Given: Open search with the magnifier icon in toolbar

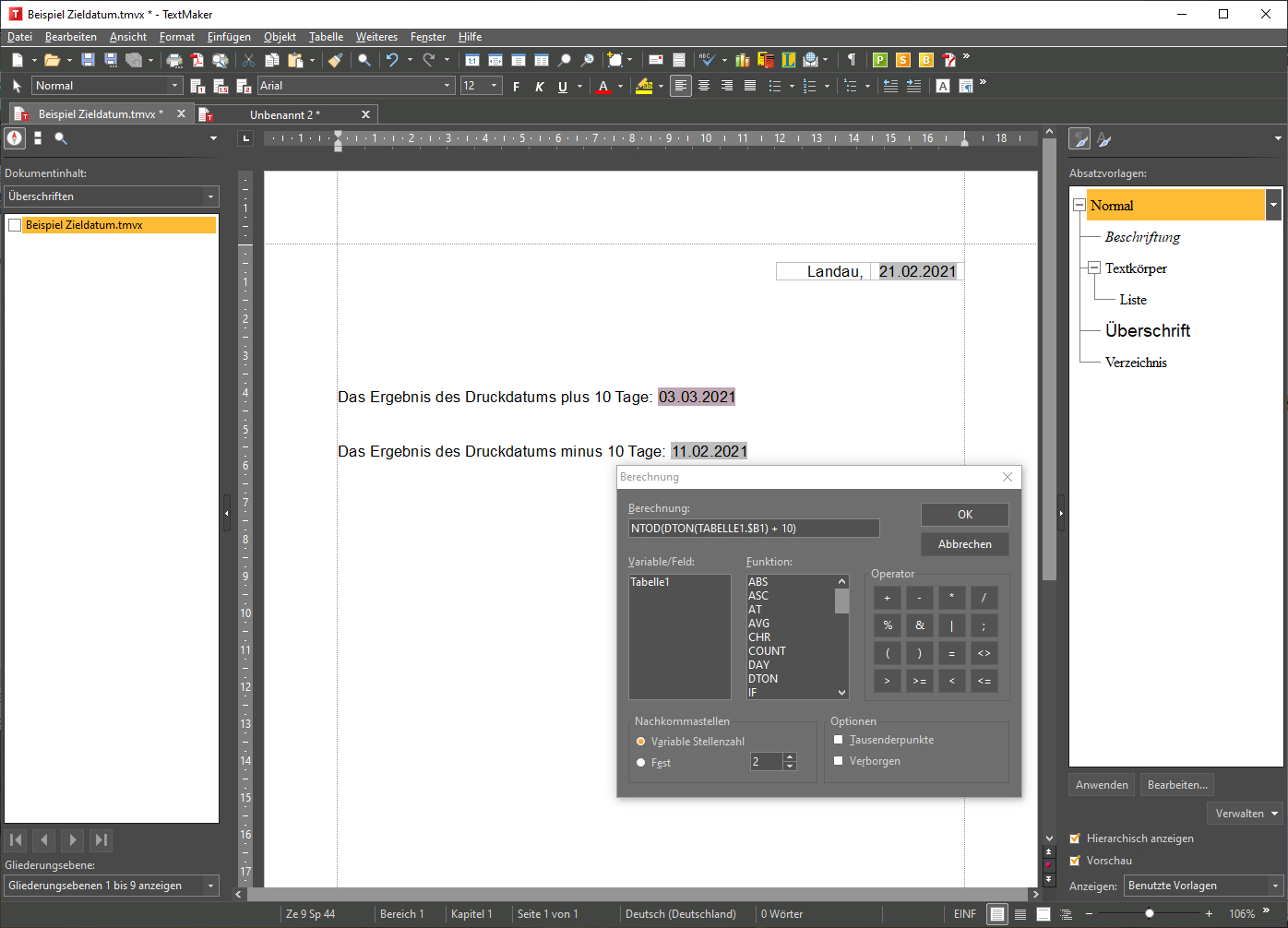Looking at the screenshot, I should pos(364,60).
